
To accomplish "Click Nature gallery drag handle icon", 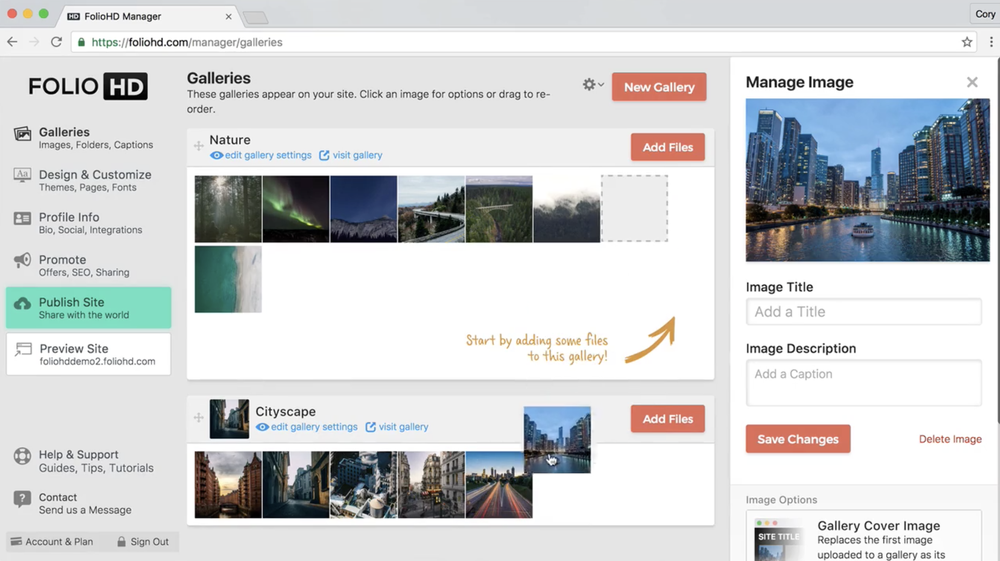I will [x=199, y=146].
